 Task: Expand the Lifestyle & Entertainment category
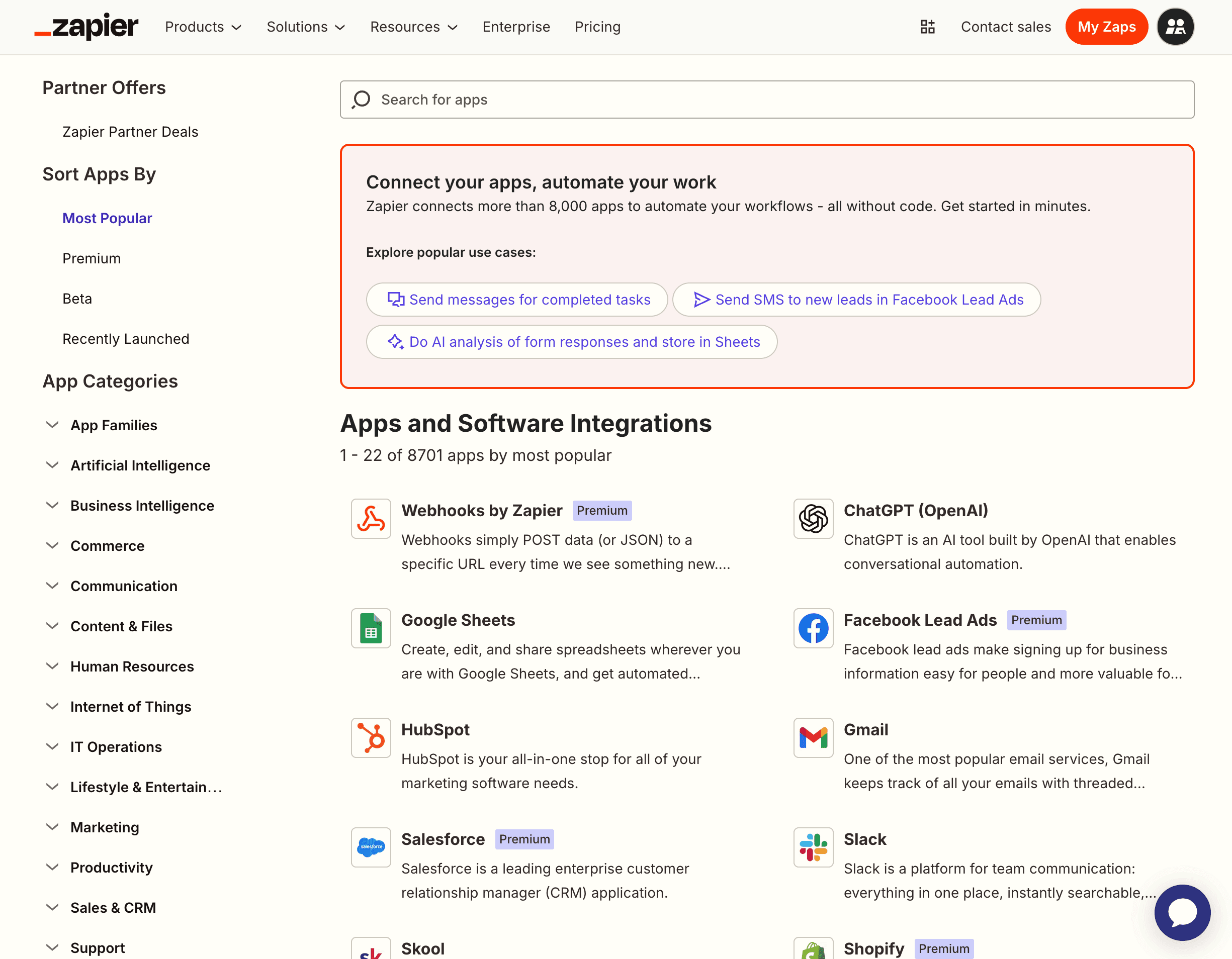click(x=52, y=787)
